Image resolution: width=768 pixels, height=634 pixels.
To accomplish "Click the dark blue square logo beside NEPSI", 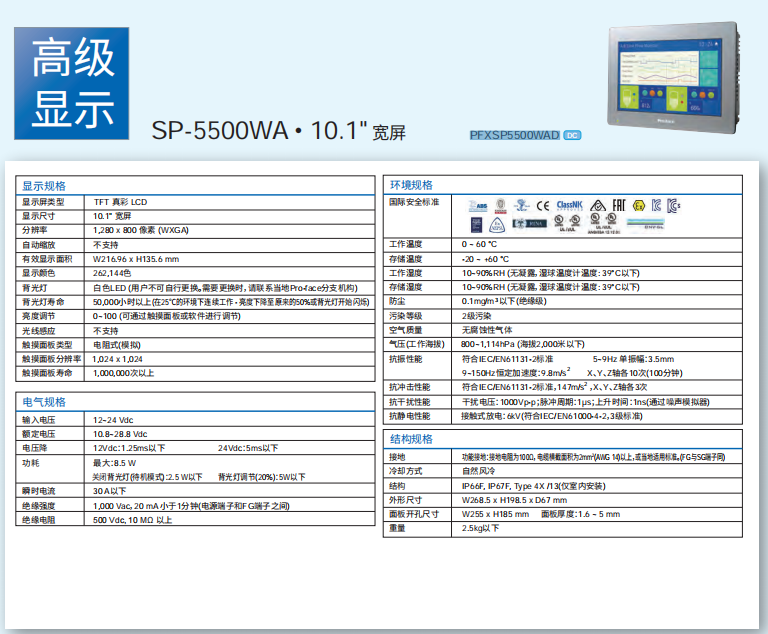I will [477, 225].
